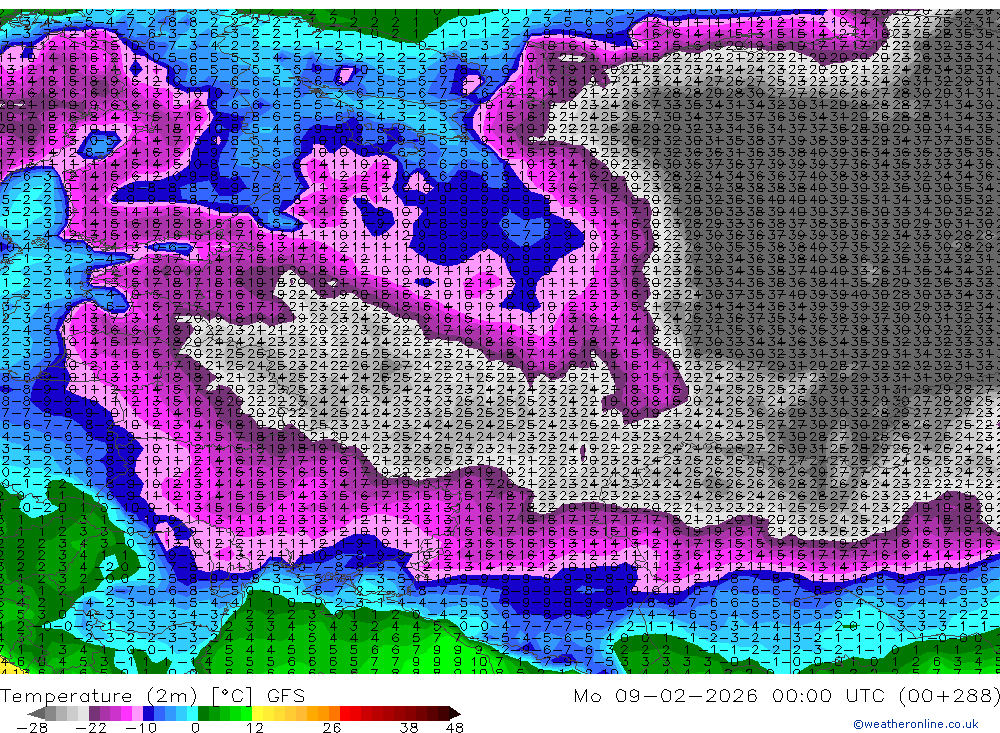The width and height of the screenshot is (1000, 733).
Task: Open the weatheronline.co.uk copyright link
Action: (x=916, y=724)
